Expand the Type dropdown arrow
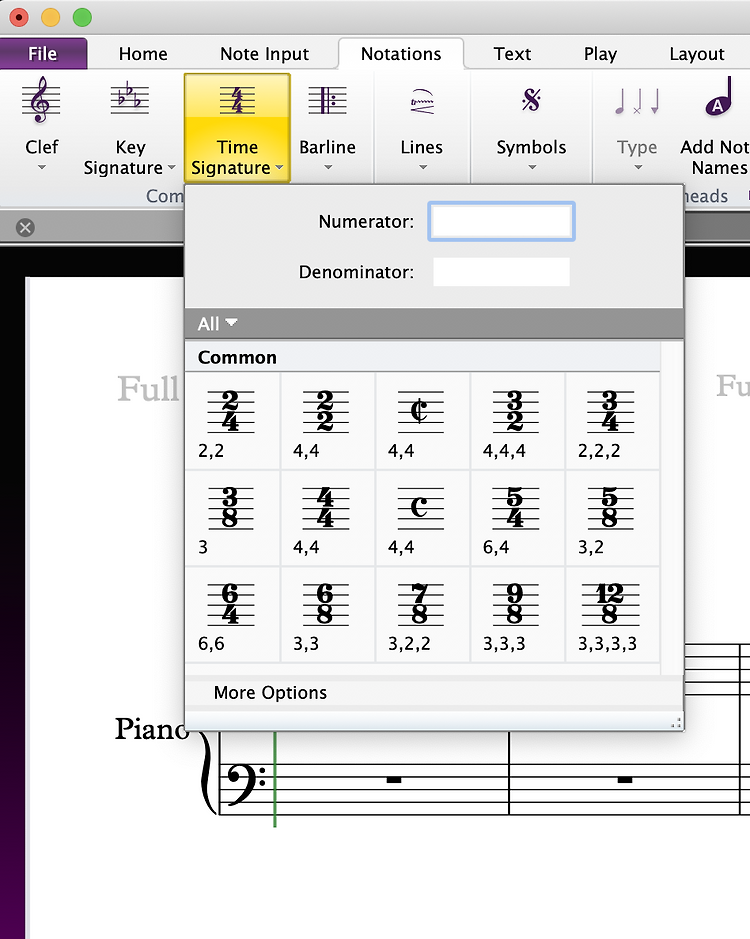Image resolution: width=750 pixels, height=939 pixels. 638,168
